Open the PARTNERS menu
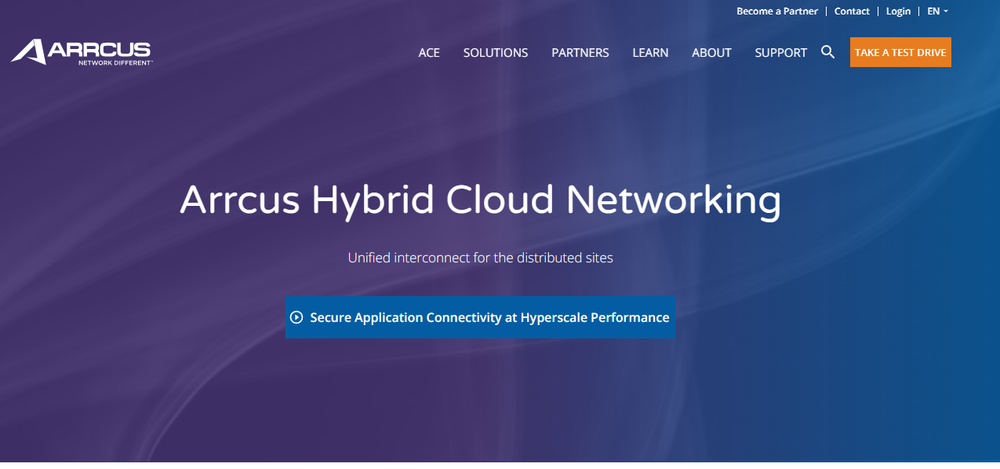 pos(580,53)
